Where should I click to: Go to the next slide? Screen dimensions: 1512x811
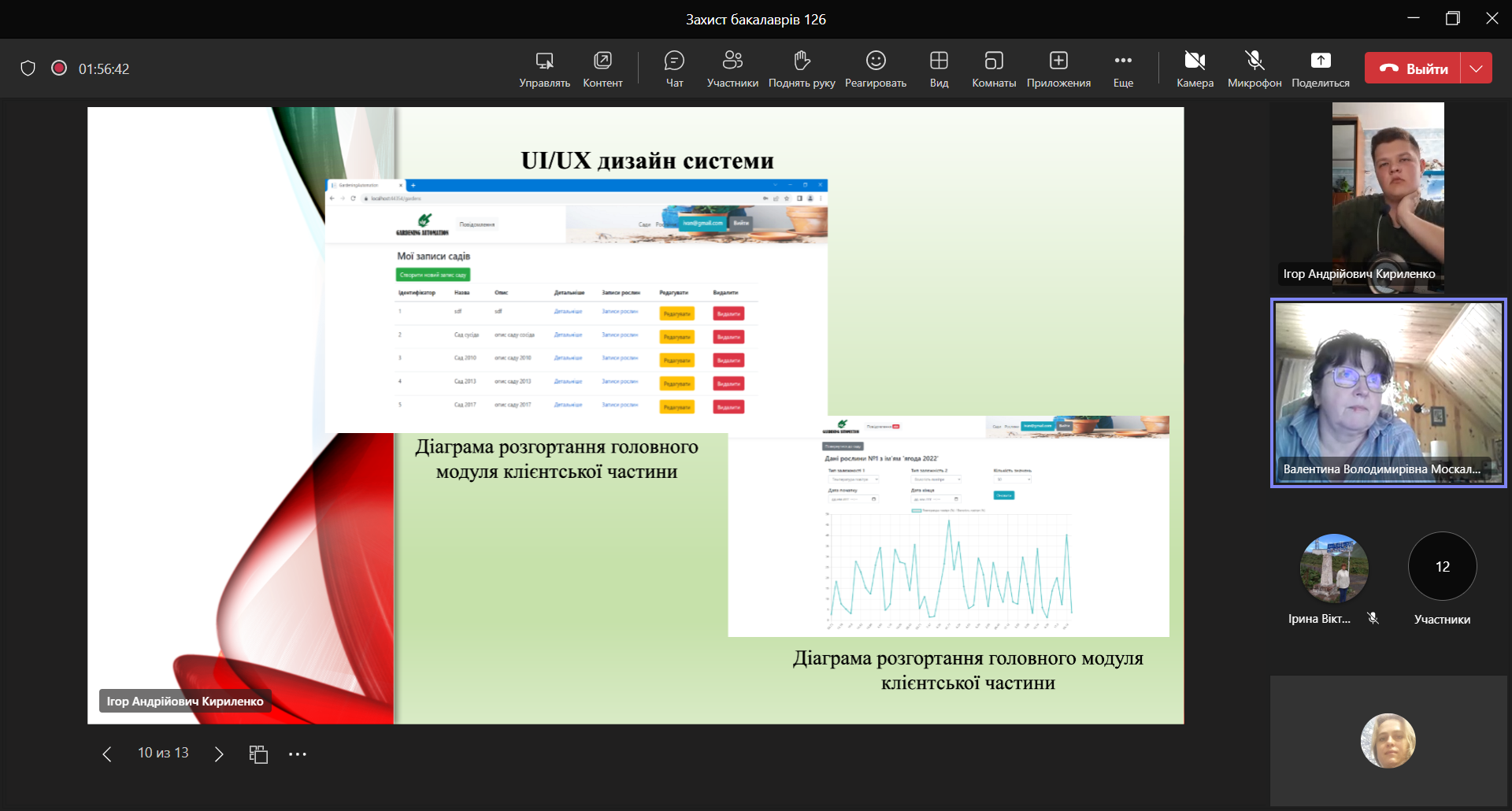219,754
